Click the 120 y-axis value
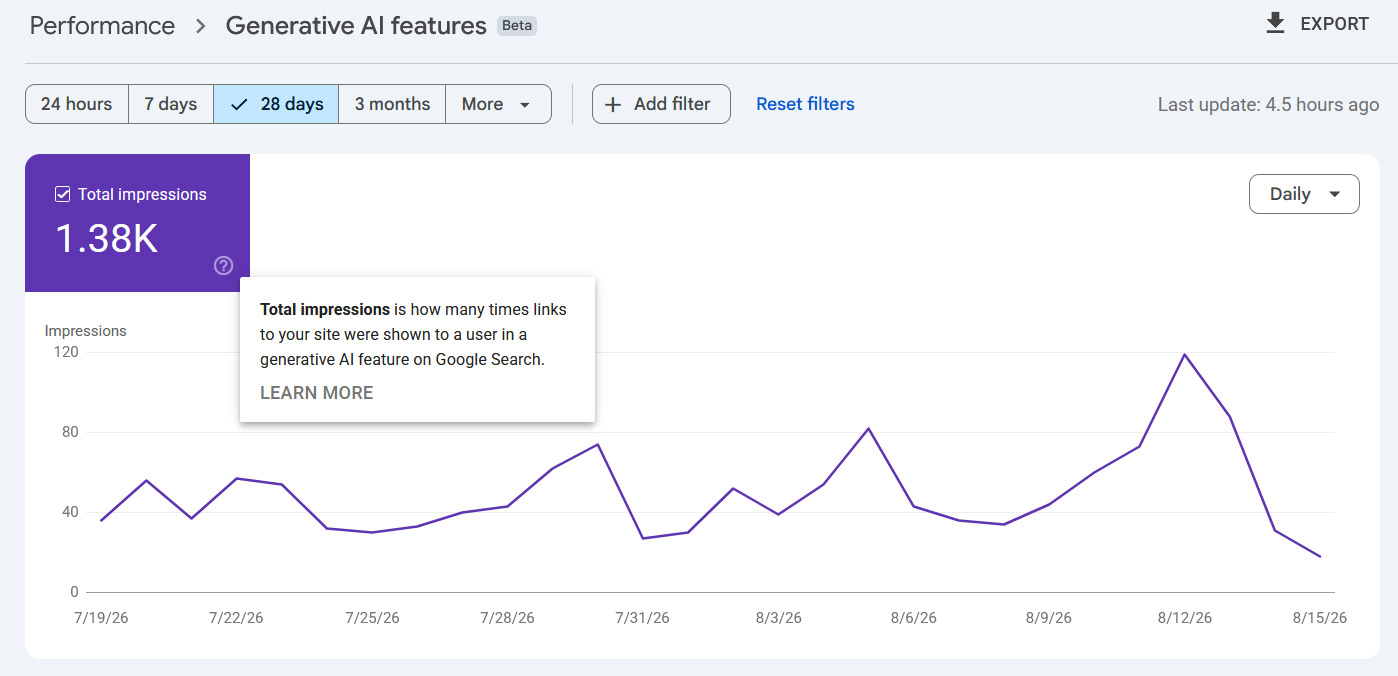Screen dimensions: 1398x676 [x=68, y=352]
